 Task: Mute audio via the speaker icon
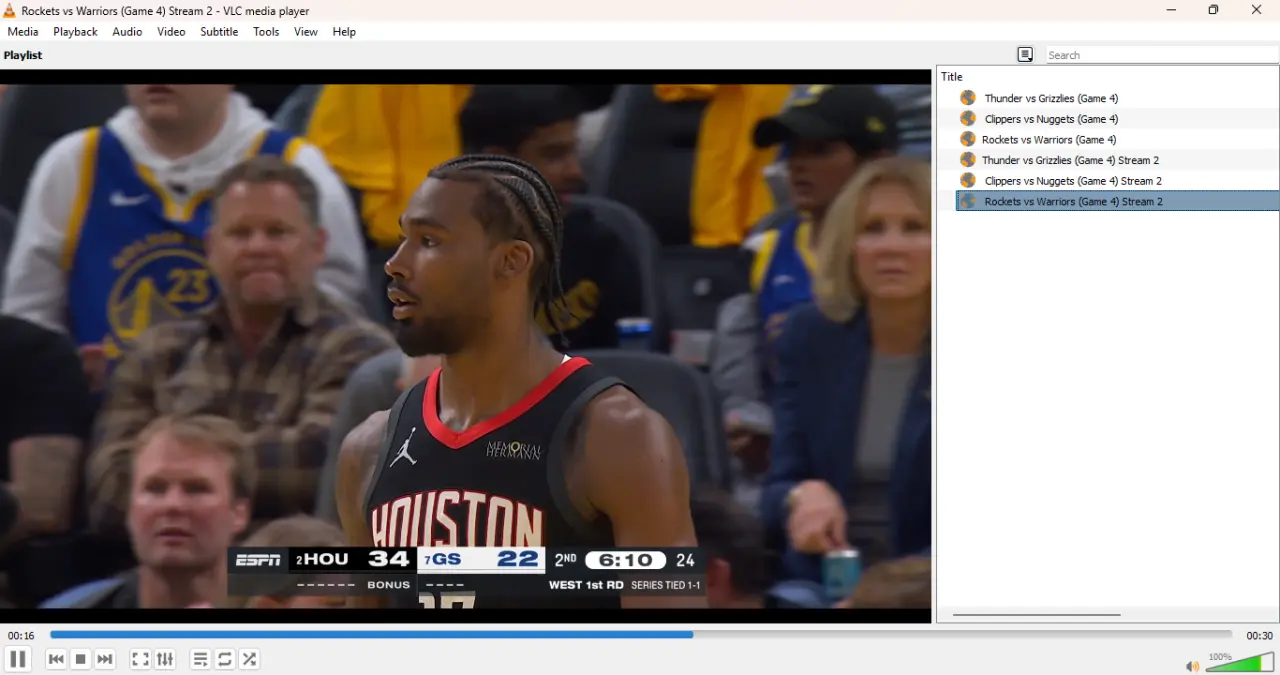[1192, 666]
